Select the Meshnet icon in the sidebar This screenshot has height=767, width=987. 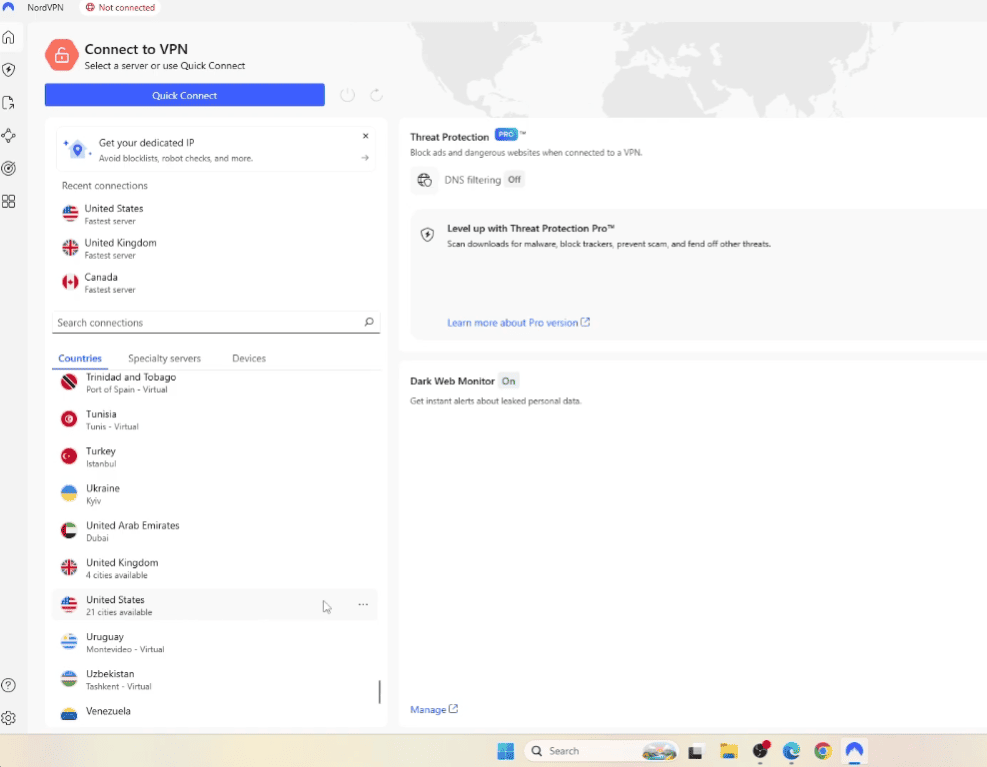(9, 133)
